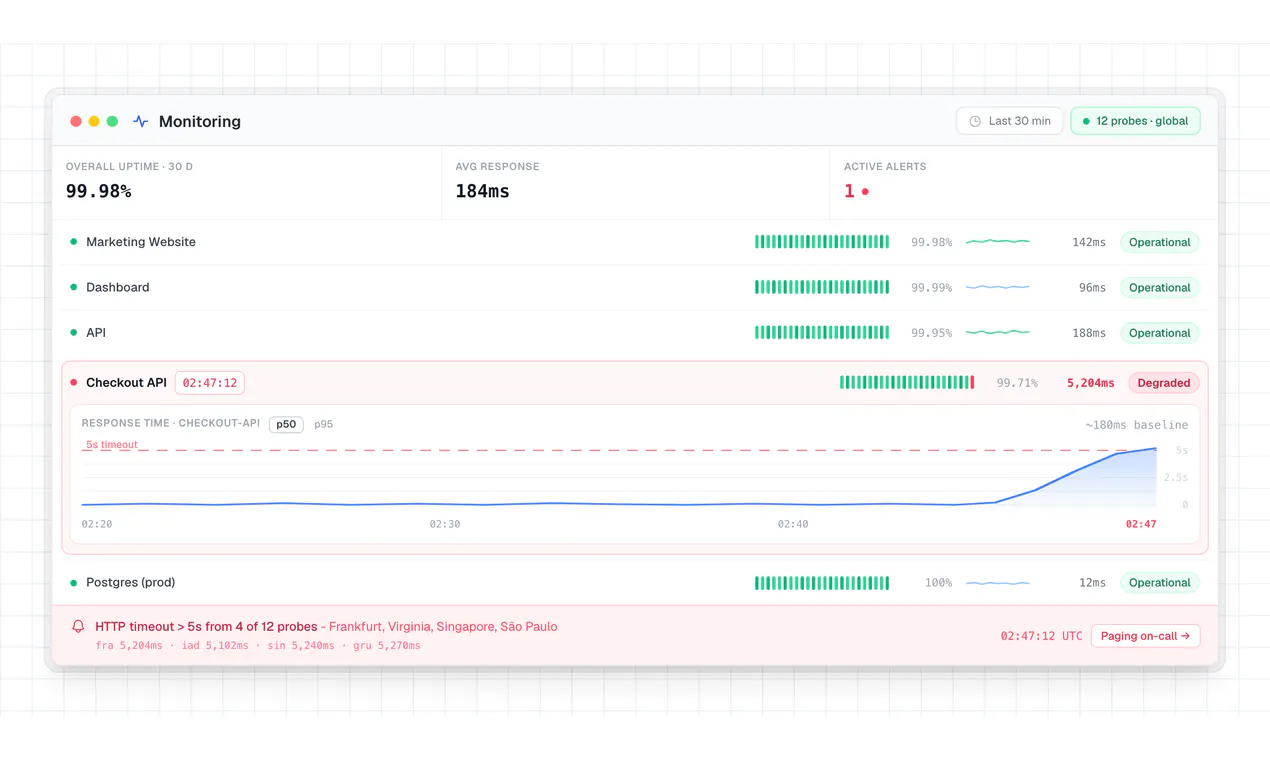Click Marketing Website response sparkline
1270x760 pixels.
tap(997, 242)
